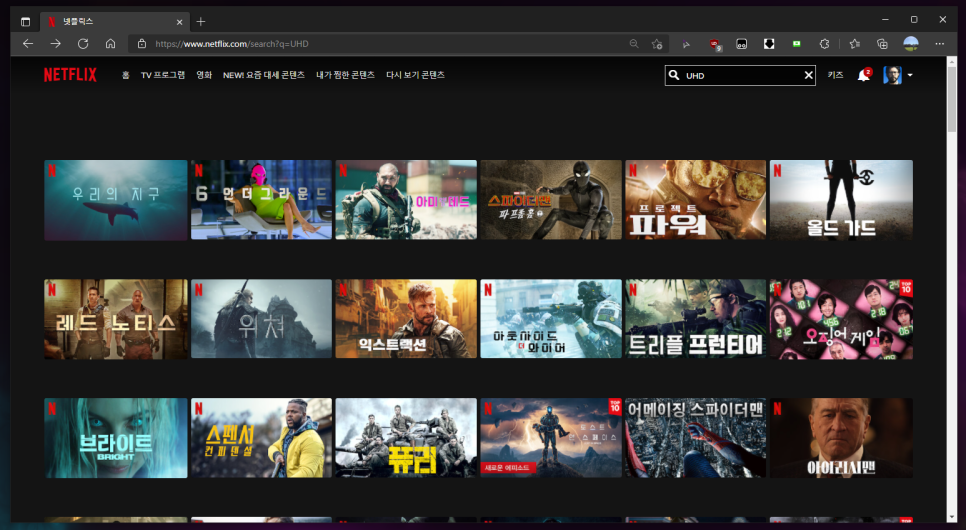Open the 트리플 프런티어 title card
Image resolution: width=966 pixels, height=530 pixels.
pos(696,319)
